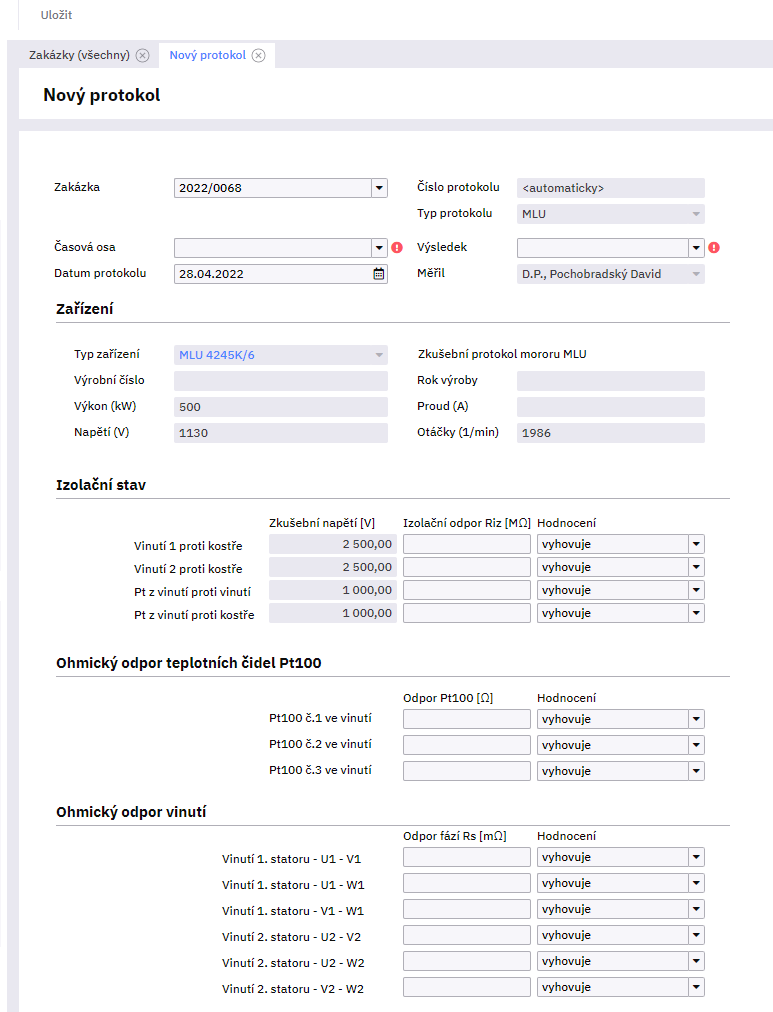Image resolution: width=773 pixels, height=1012 pixels.
Task: Open calendar picker for Datum protokolu
Action: click(379, 274)
